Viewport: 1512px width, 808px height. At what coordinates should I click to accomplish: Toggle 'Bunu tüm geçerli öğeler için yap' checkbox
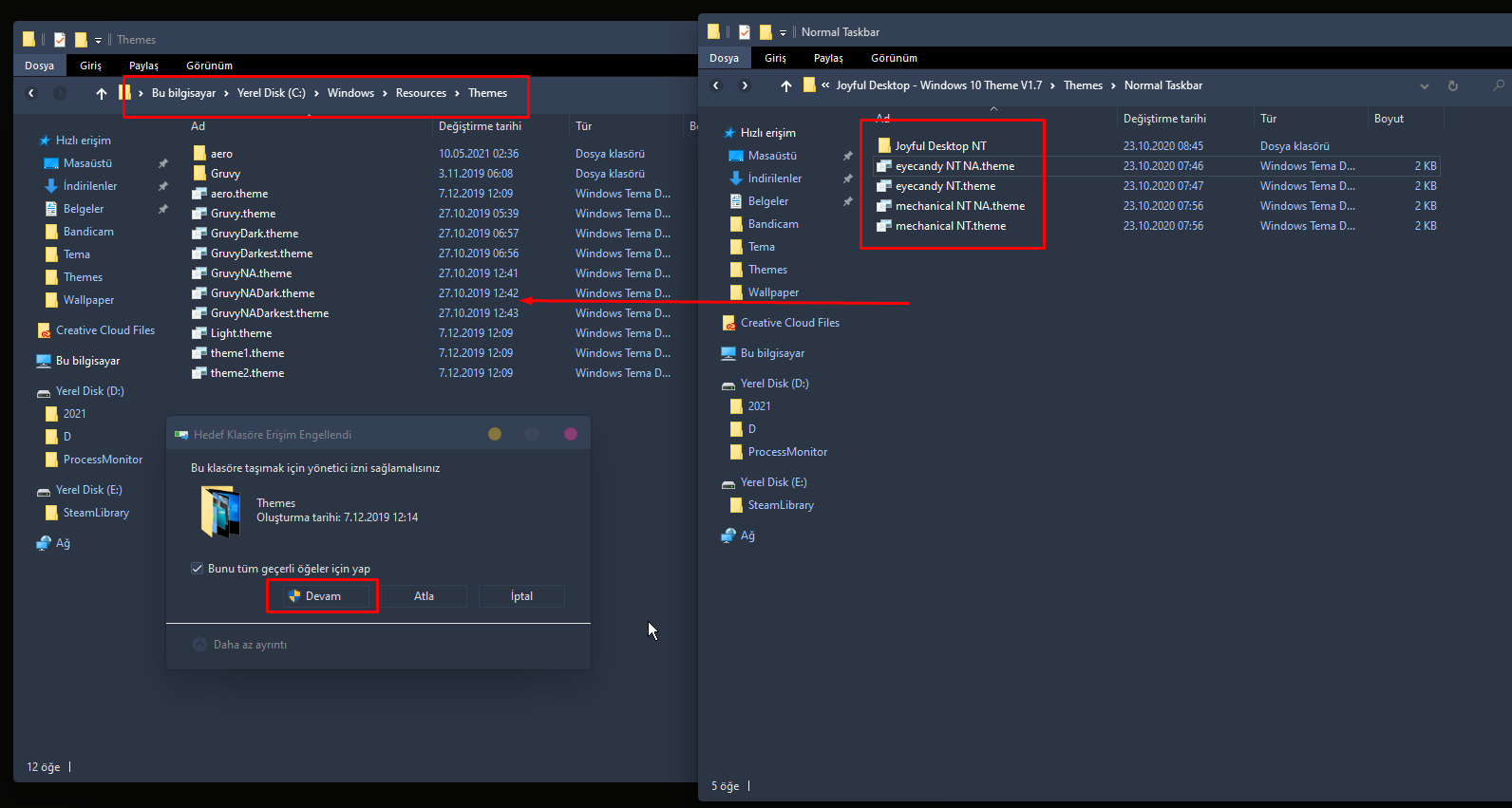click(x=198, y=569)
